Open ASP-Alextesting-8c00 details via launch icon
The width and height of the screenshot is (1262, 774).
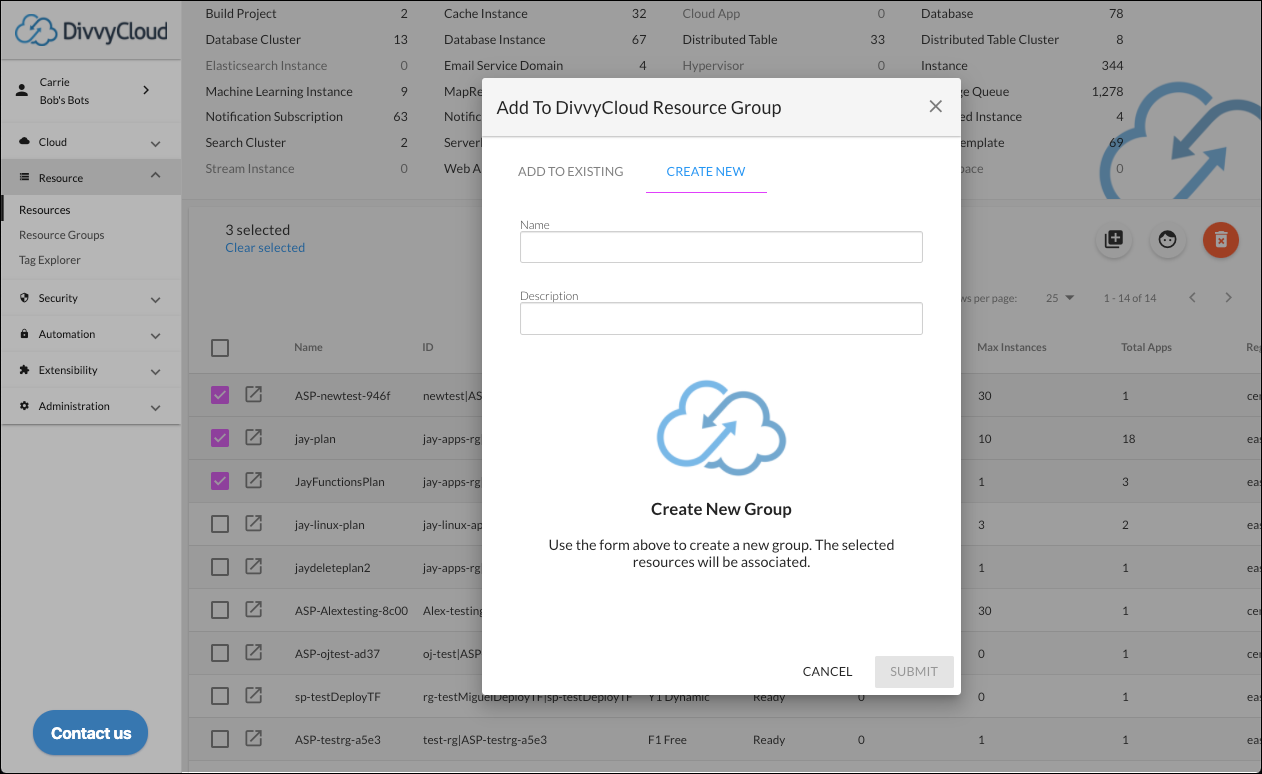254,609
